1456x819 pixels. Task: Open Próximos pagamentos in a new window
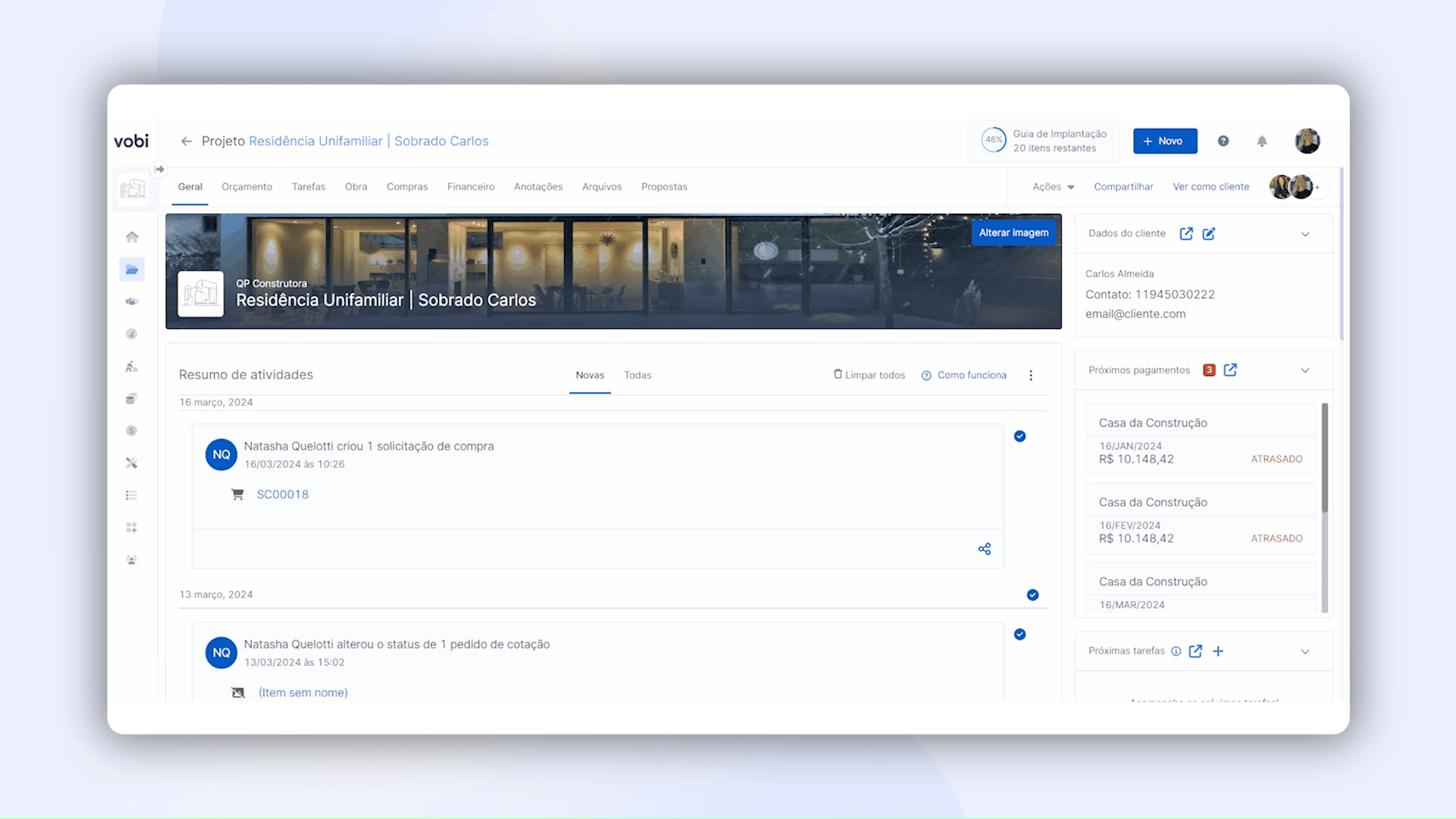1230,370
